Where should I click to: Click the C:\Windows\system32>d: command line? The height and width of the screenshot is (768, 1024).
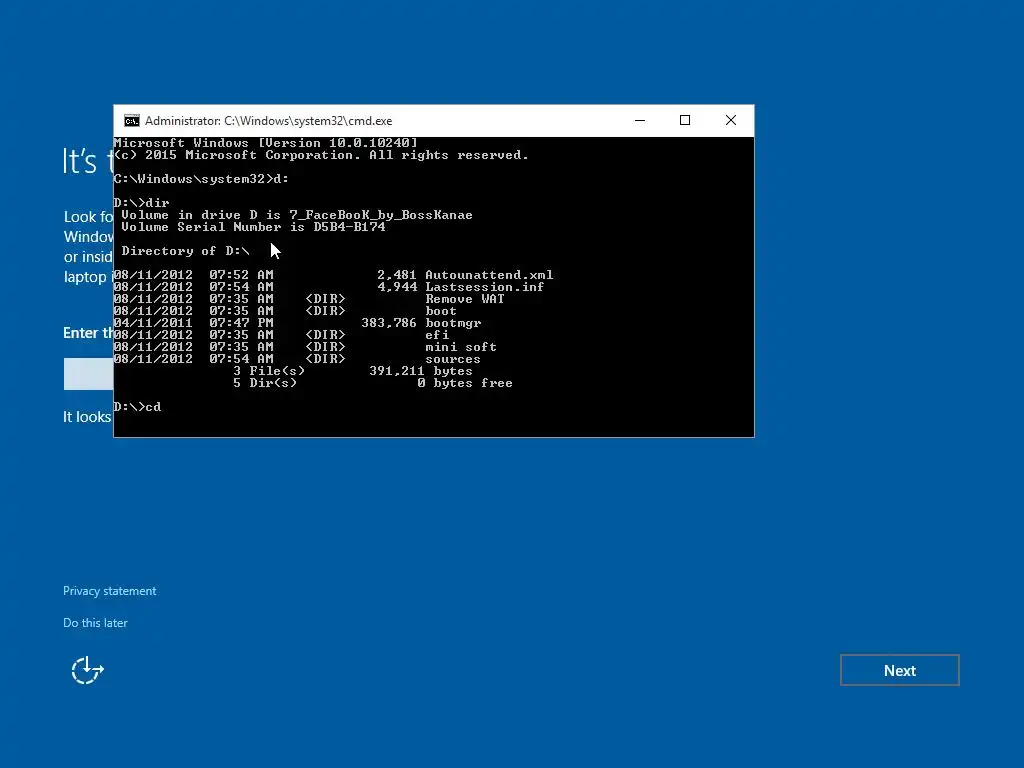pos(201,179)
